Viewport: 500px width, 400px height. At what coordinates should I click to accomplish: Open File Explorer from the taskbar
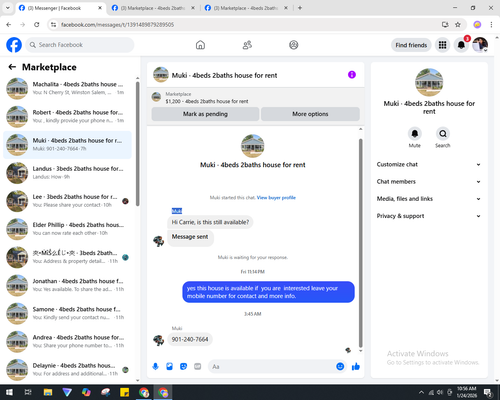pyautogui.click(x=48, y=392)
